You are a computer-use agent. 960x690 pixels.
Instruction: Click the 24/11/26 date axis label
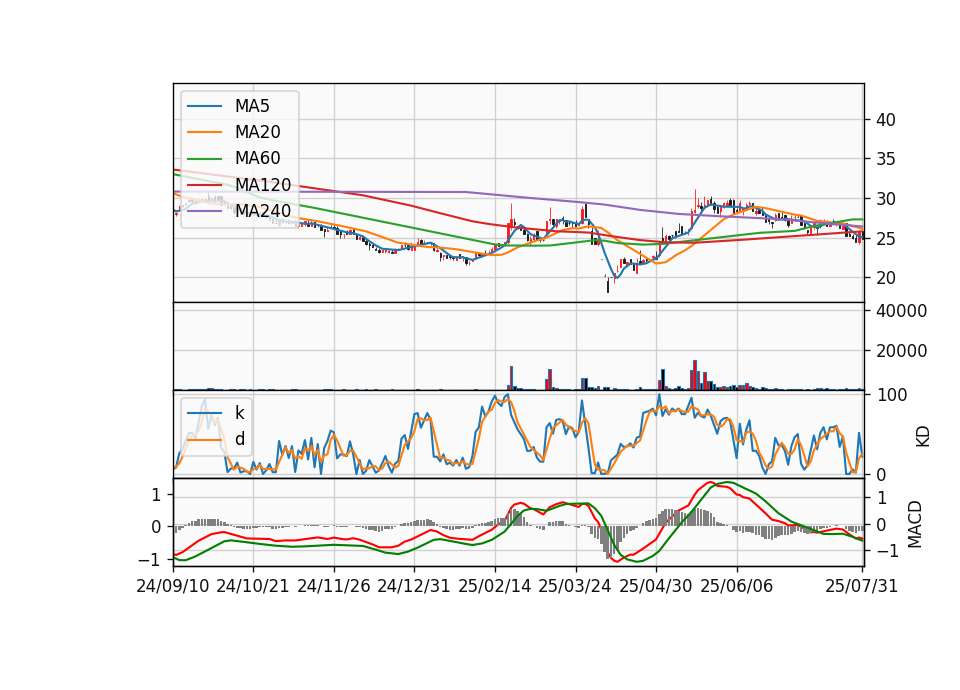pyautogui.click(x=334, y=586)
